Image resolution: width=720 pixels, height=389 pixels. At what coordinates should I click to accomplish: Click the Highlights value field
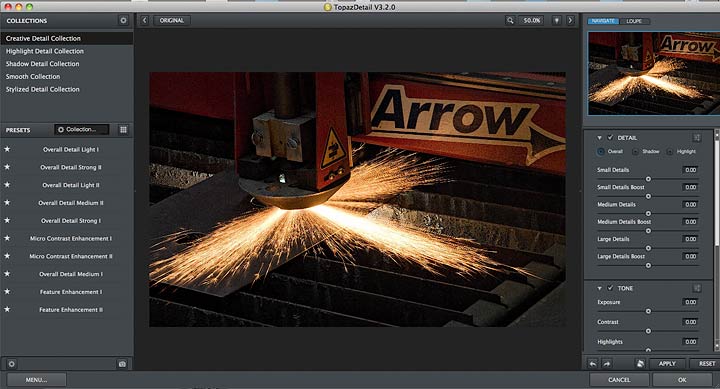pyautogui.click(x=691, y=342)
